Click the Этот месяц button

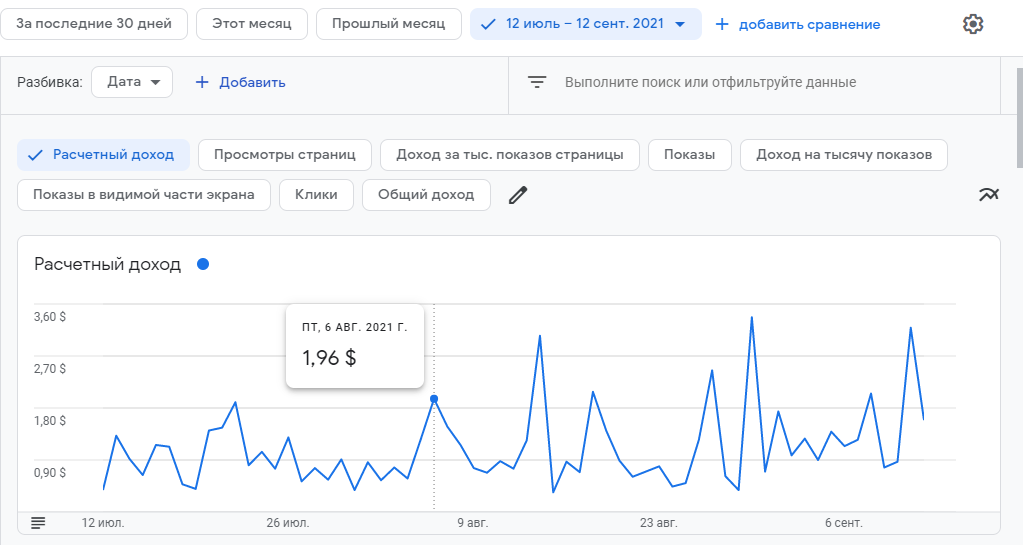tap(252, 23)
